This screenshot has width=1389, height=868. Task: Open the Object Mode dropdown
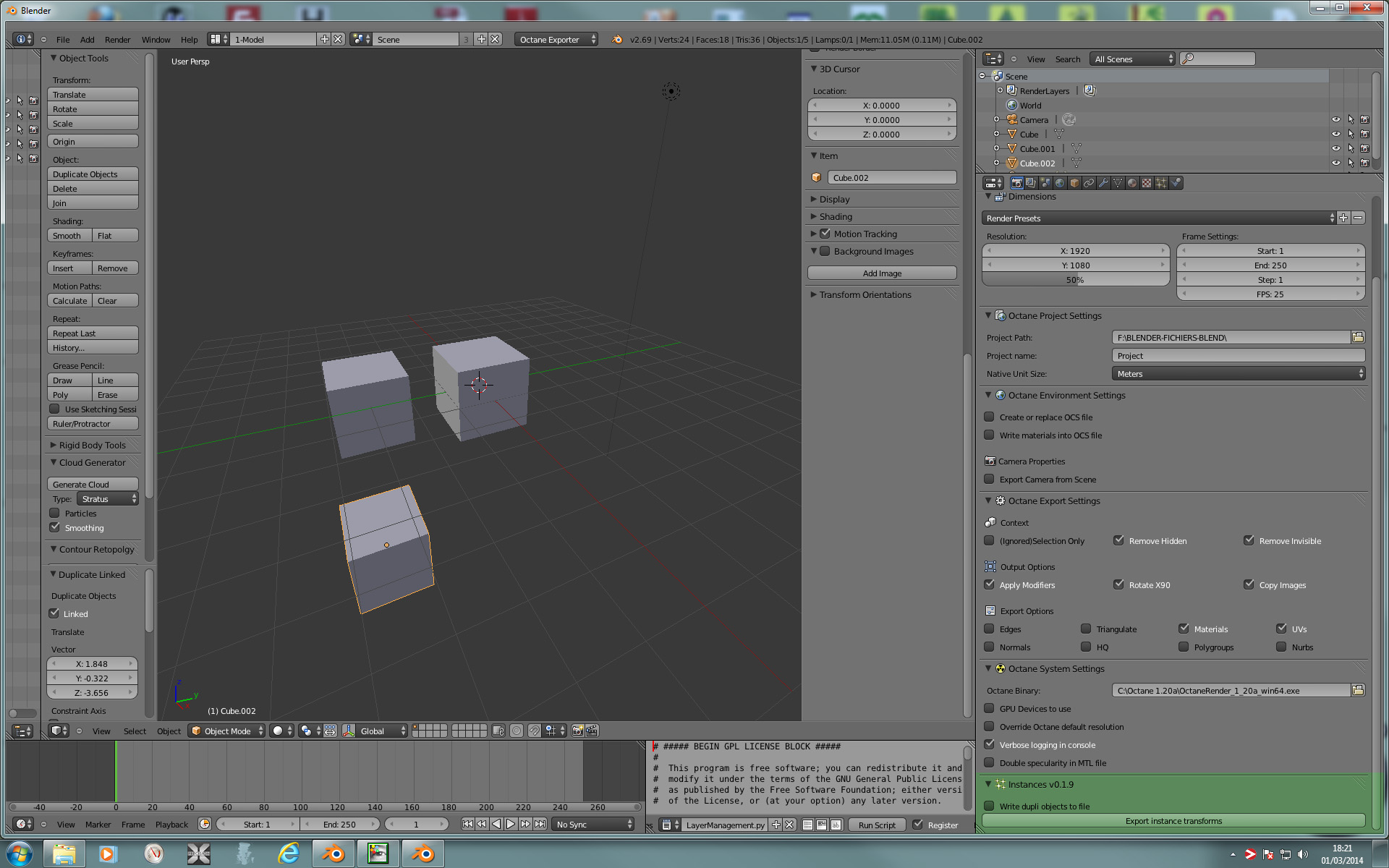click(227, 731)
